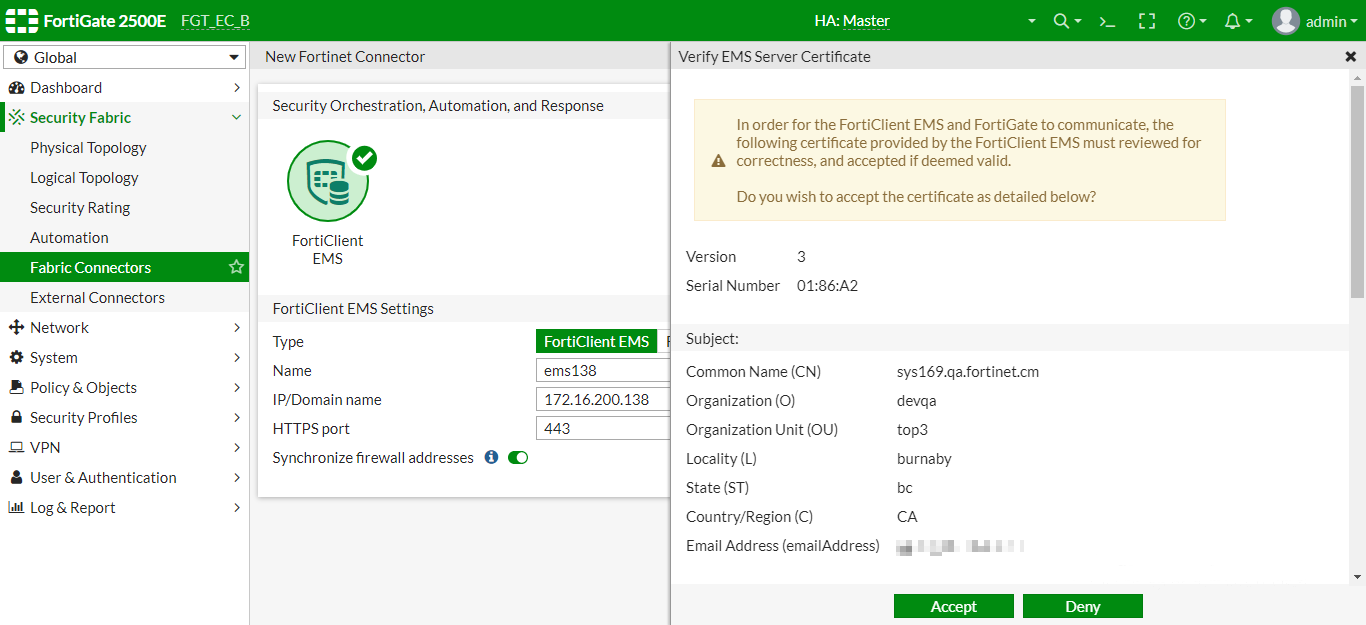Select FortiClient EMS type button

(597, 342)
